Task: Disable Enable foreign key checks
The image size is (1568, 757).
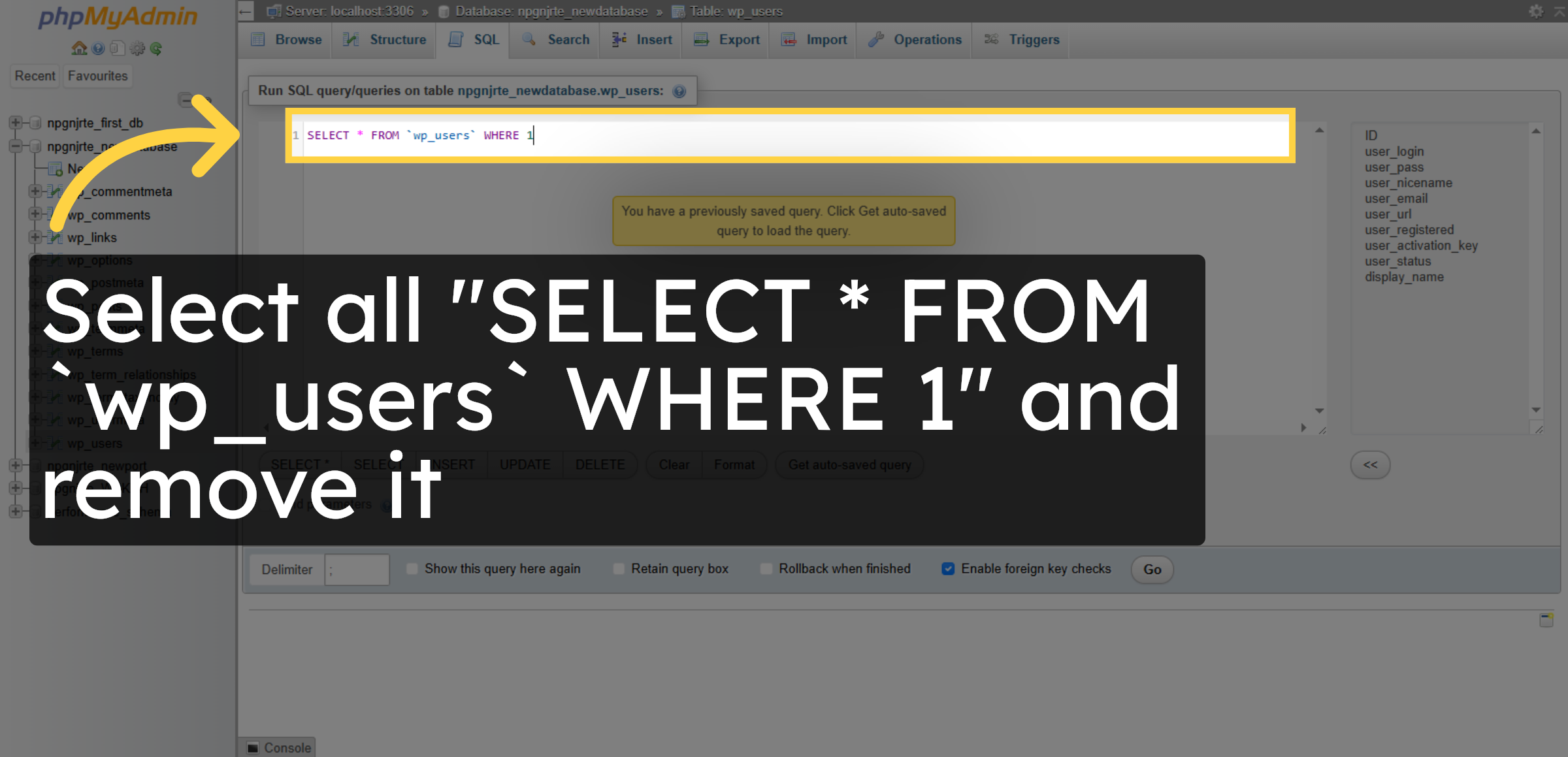Action: coord(948,569)
